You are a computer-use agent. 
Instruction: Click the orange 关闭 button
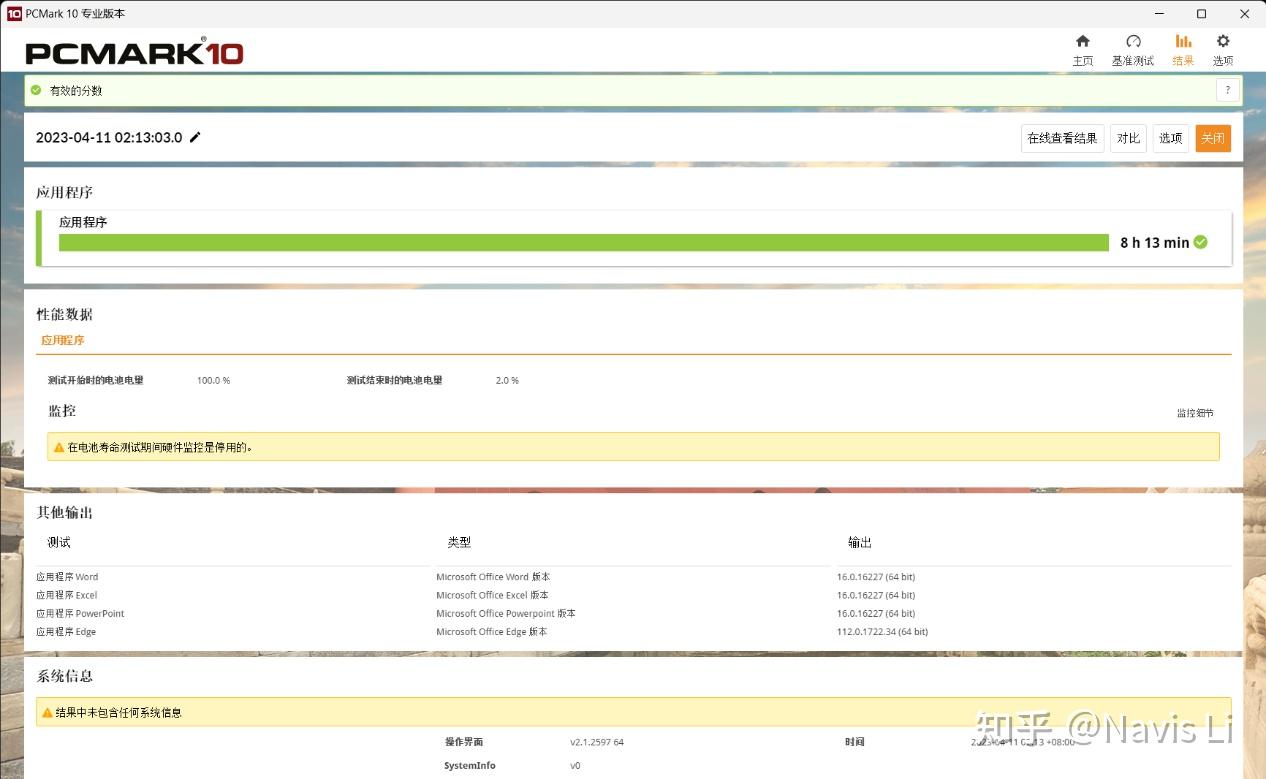coord(1213,138)
